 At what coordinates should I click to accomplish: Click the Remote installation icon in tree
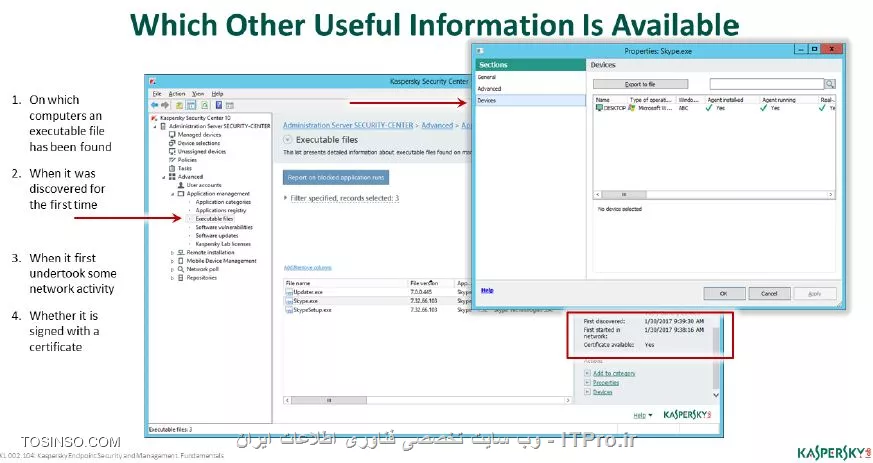tap(181, 252)
